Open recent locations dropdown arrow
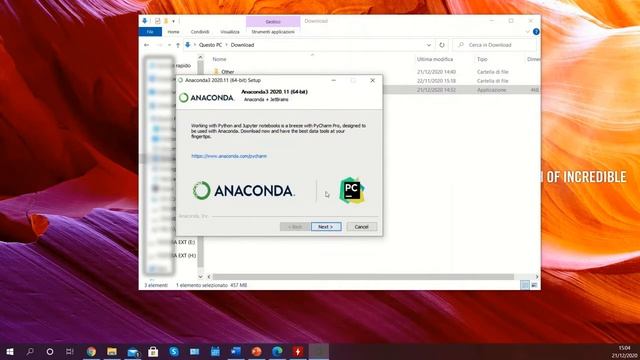 [169, 45]
